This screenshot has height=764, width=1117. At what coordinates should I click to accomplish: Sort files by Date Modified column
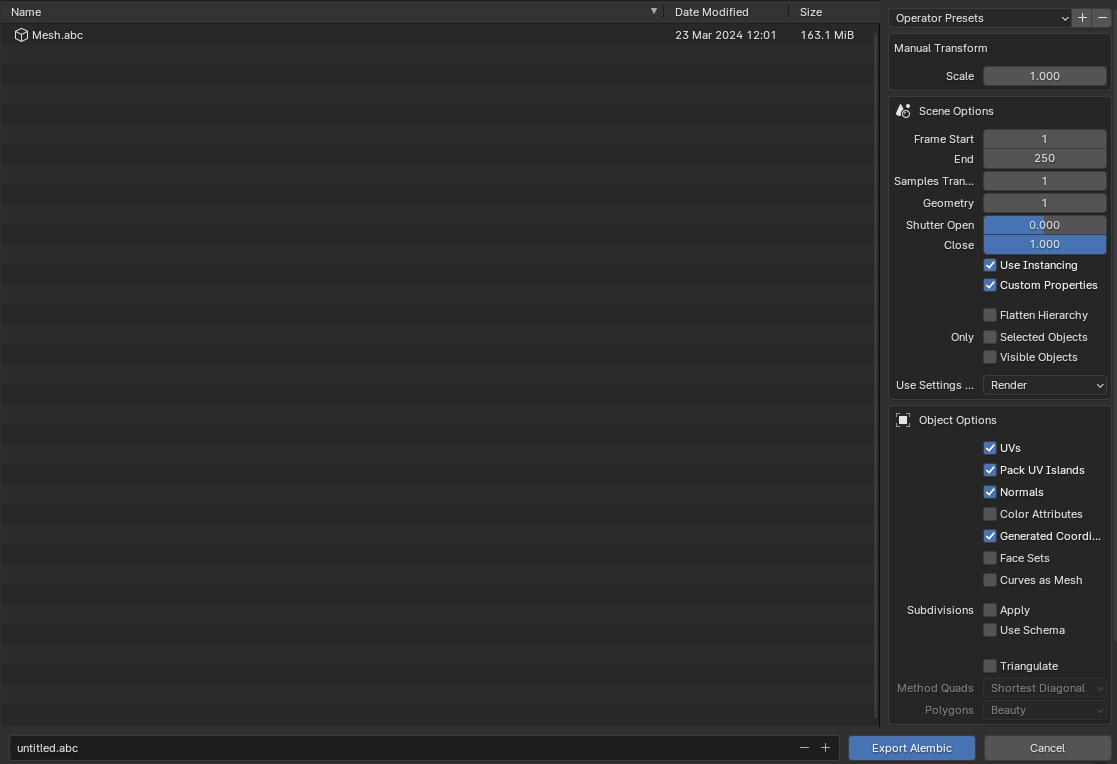pos(711,12)
